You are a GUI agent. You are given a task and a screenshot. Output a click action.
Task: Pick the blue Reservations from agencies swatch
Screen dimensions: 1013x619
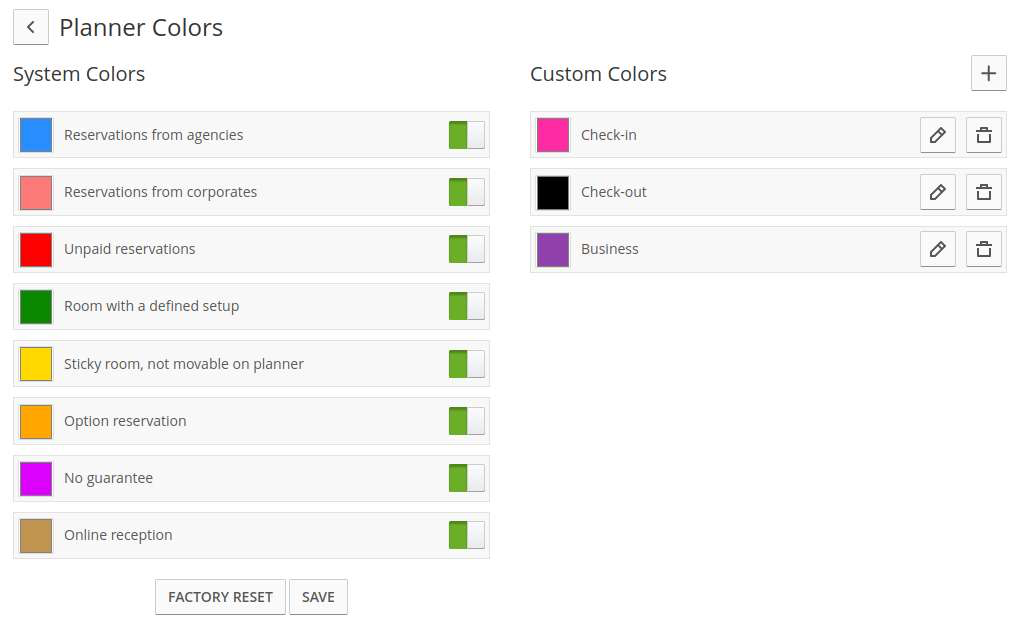[x=36, y=135]
